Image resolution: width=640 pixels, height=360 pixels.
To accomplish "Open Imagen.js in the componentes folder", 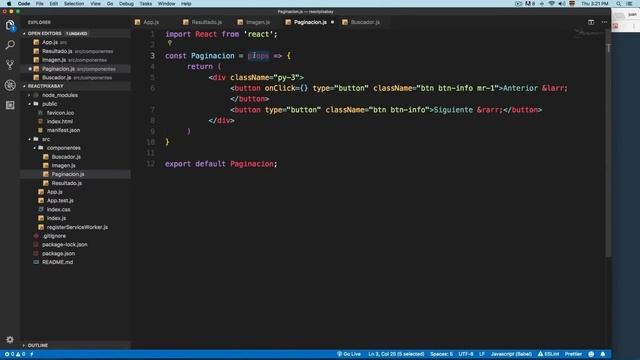I will pos(63,165).
